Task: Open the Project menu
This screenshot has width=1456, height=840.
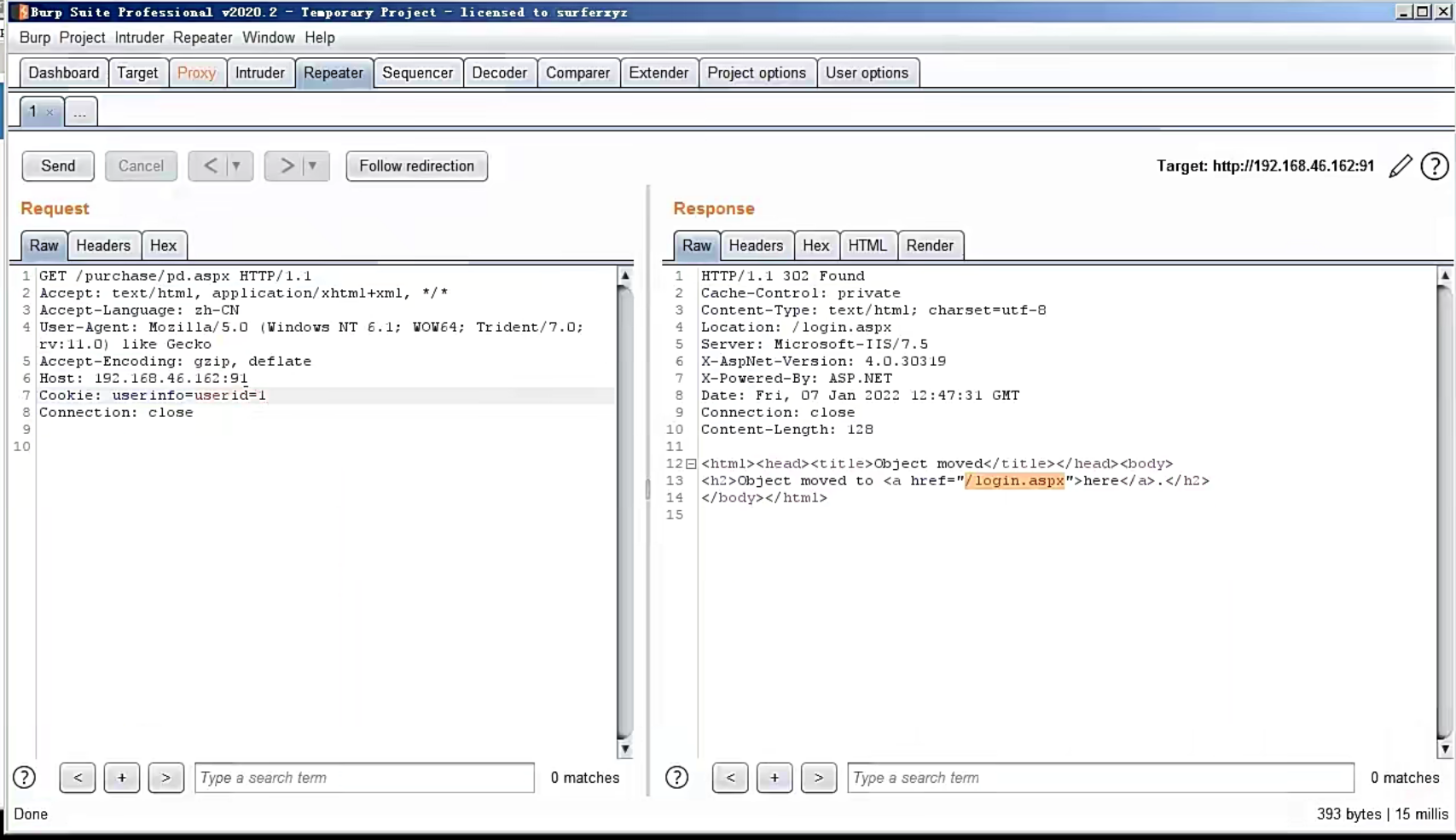Action: (83, 38)
